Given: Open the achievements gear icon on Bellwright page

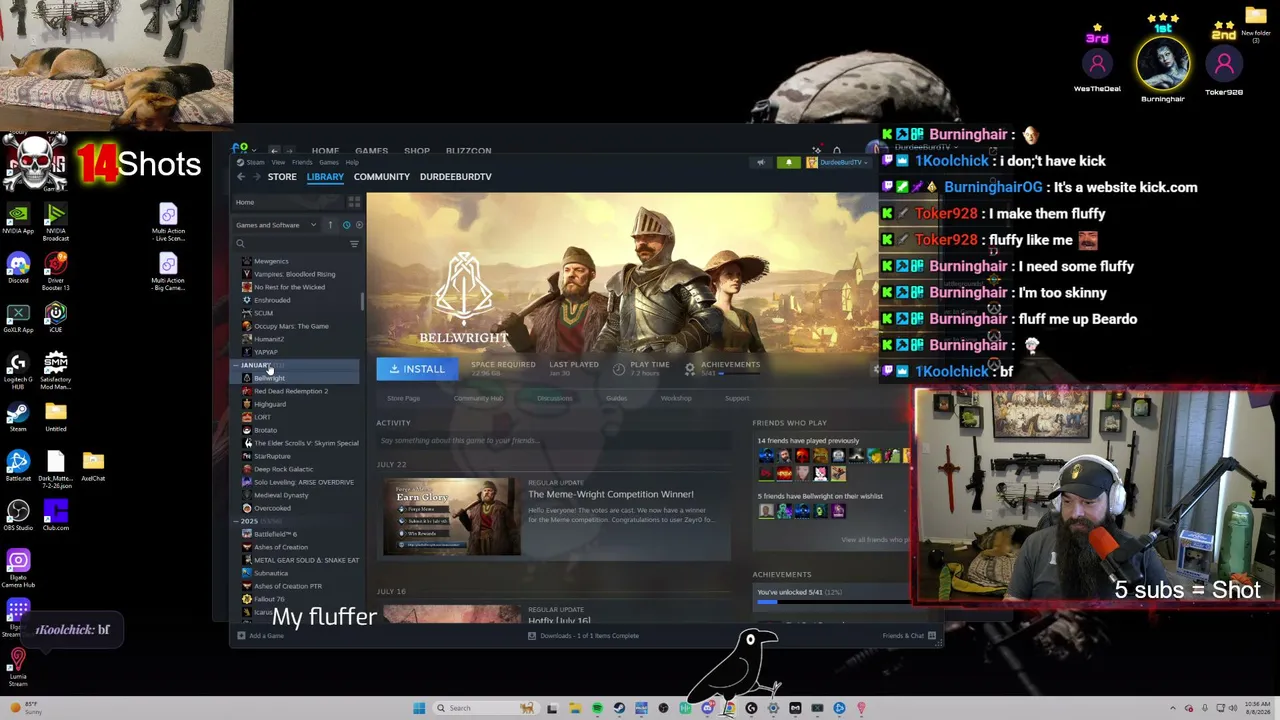Looking at the screenshot, I should (689, 369).
